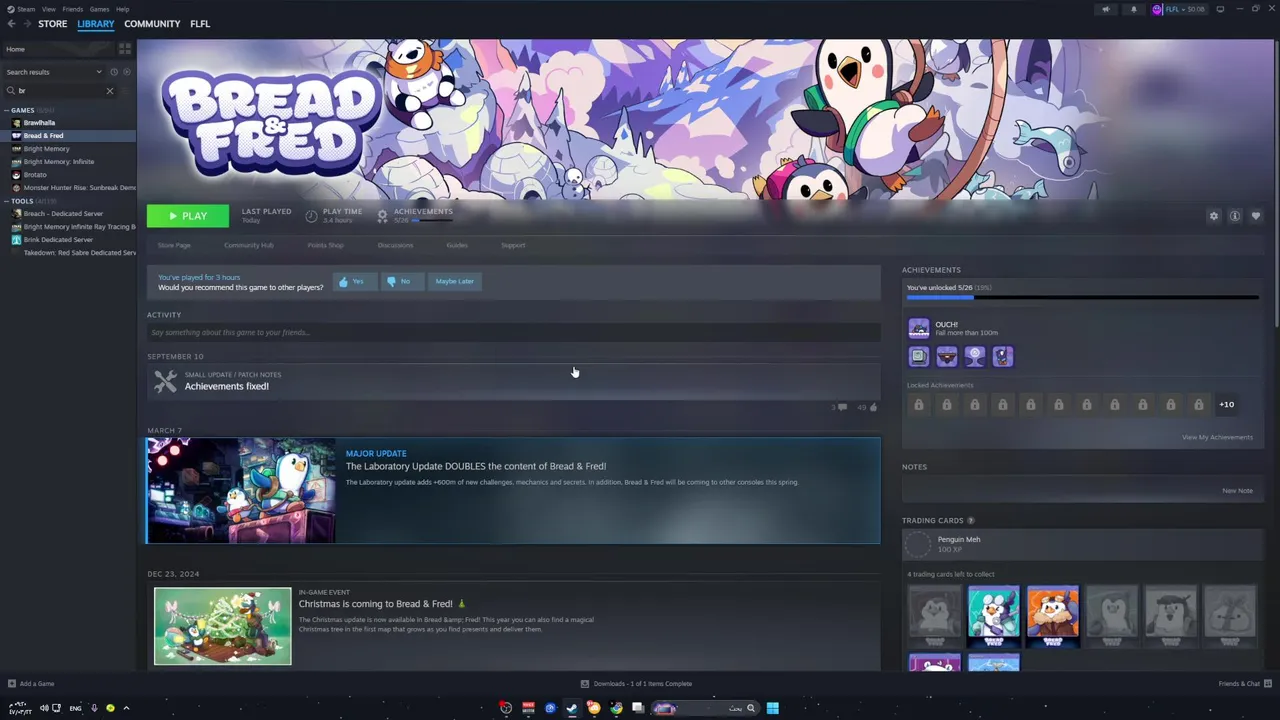Open game settings gear icon

point(1214,216)
